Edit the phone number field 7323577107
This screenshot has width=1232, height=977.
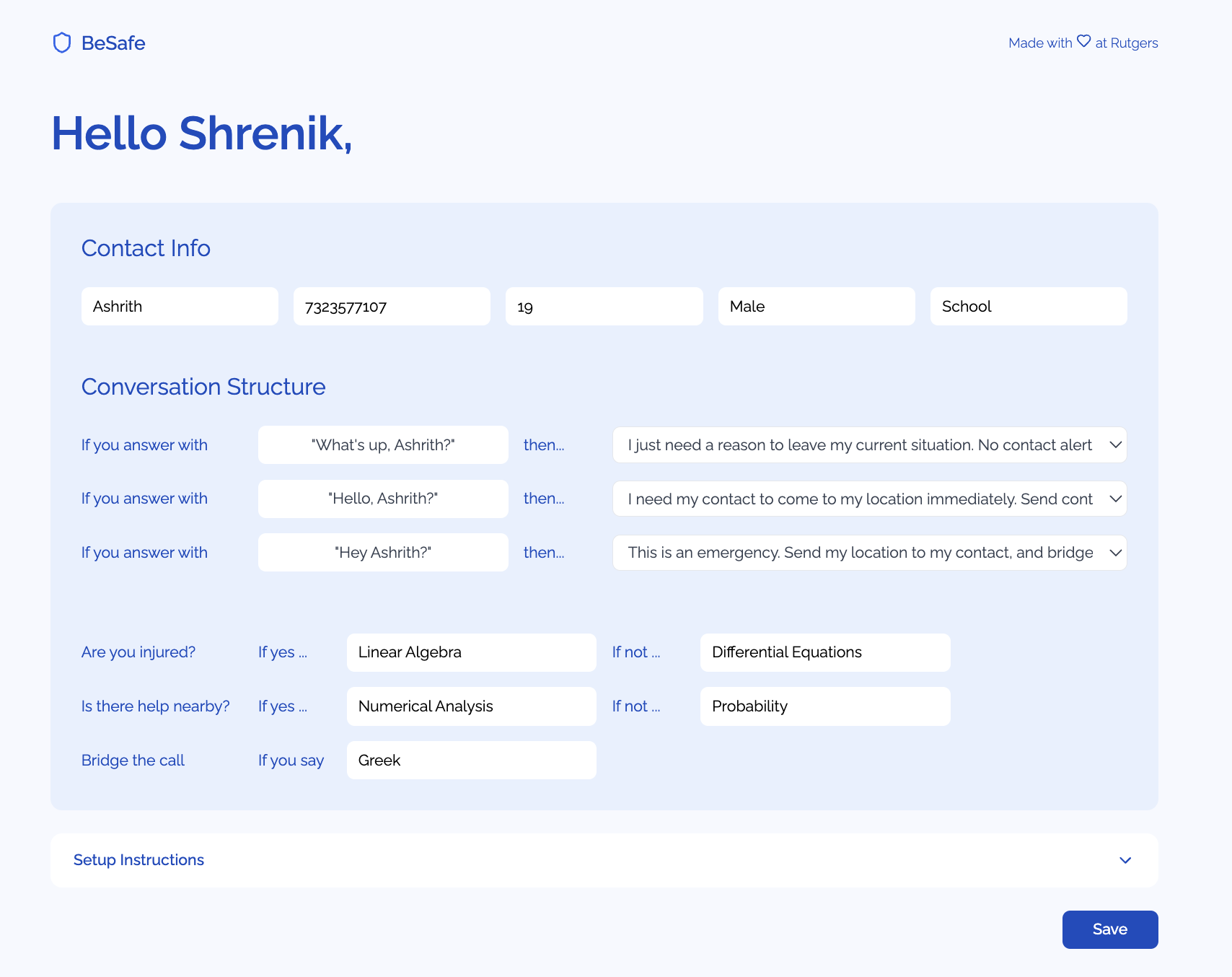coord(392,306)
